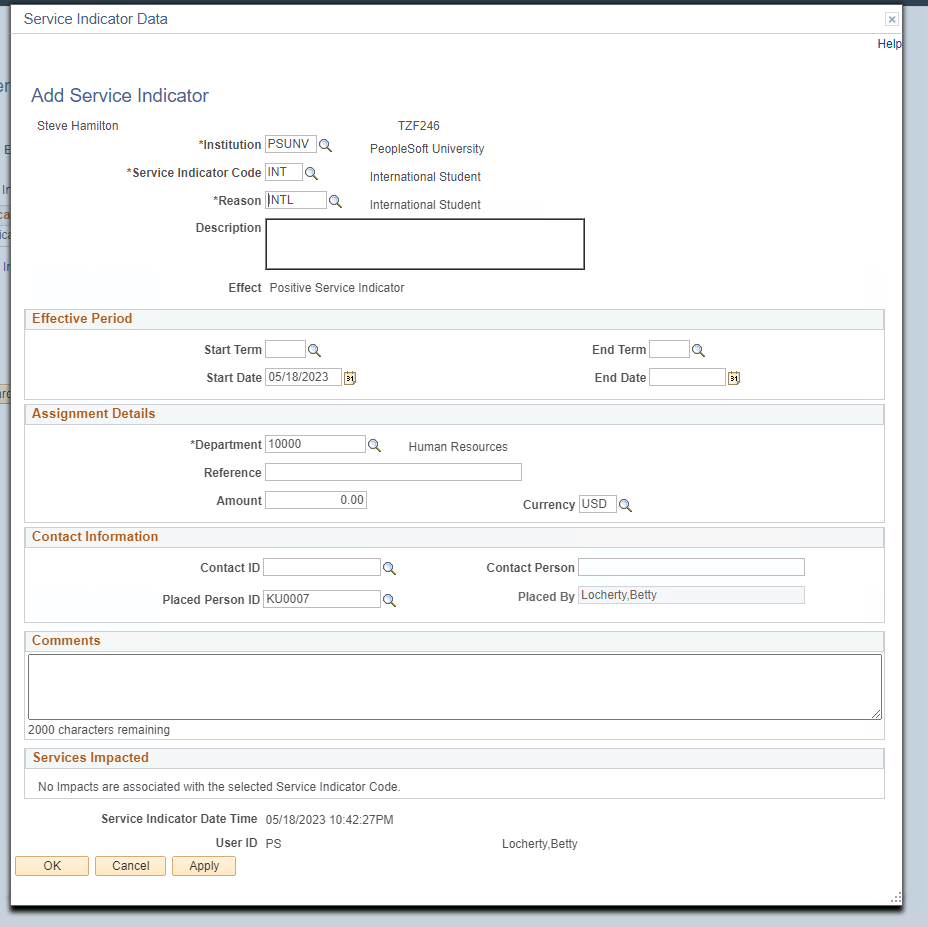Open Start Date calendar picker
The image size is (928, 927).
tap(350, 378)
